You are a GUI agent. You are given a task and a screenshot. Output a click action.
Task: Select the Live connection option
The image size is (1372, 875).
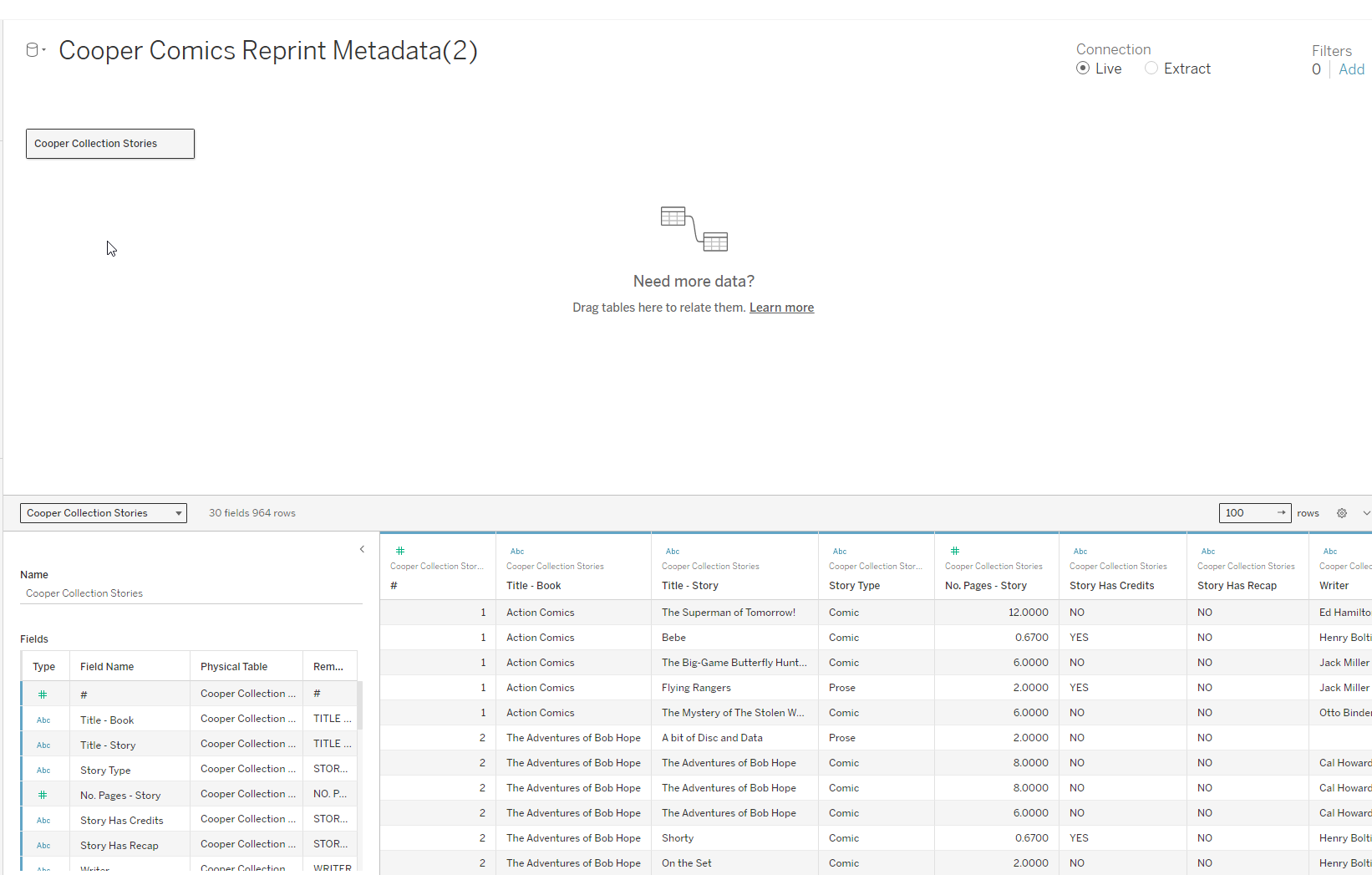1083,69
